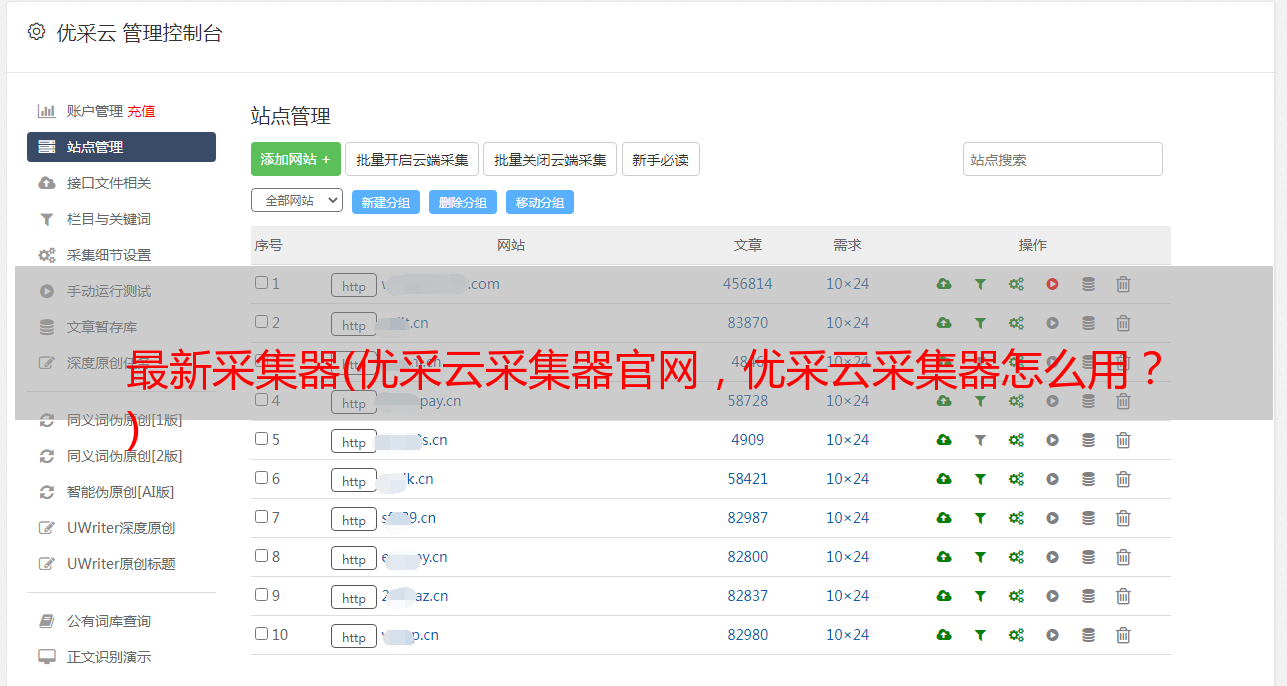Open article count 82987 link
The width and height of the screenshot is (1287, 686).
click(748, 518)
